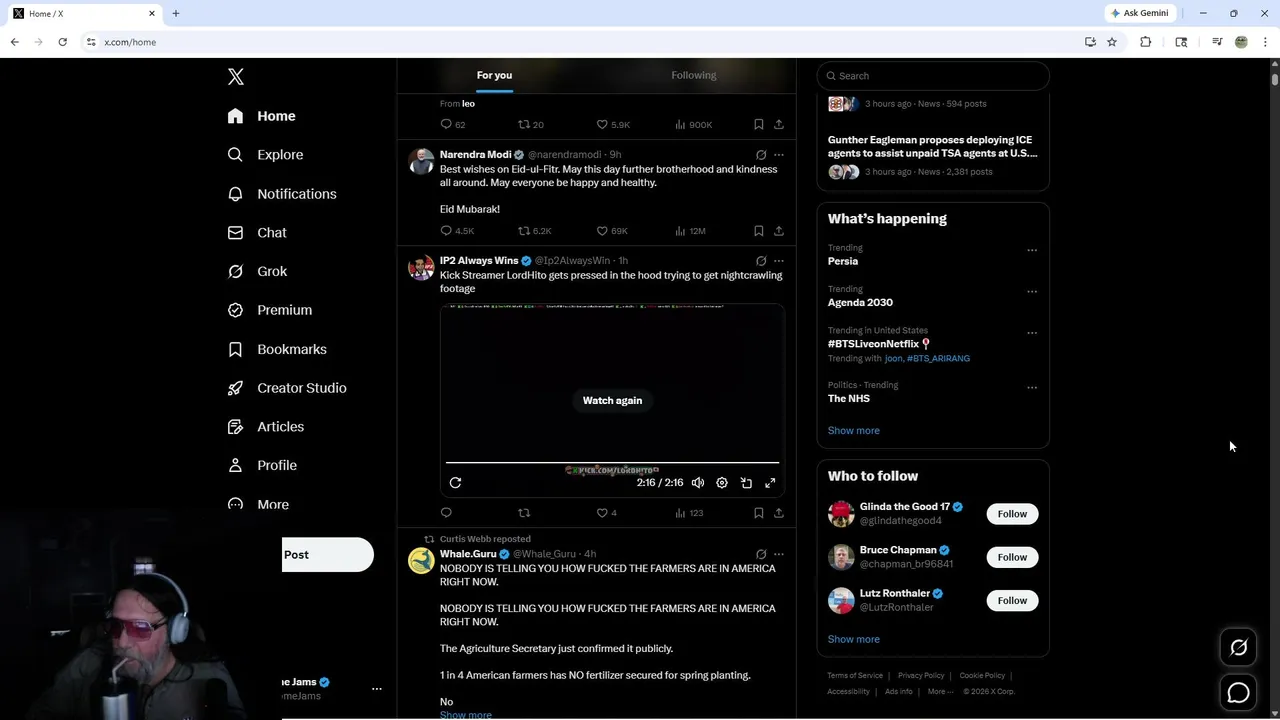
Task: Share Narendra Modi's post
Action: (x=779, y=231)
